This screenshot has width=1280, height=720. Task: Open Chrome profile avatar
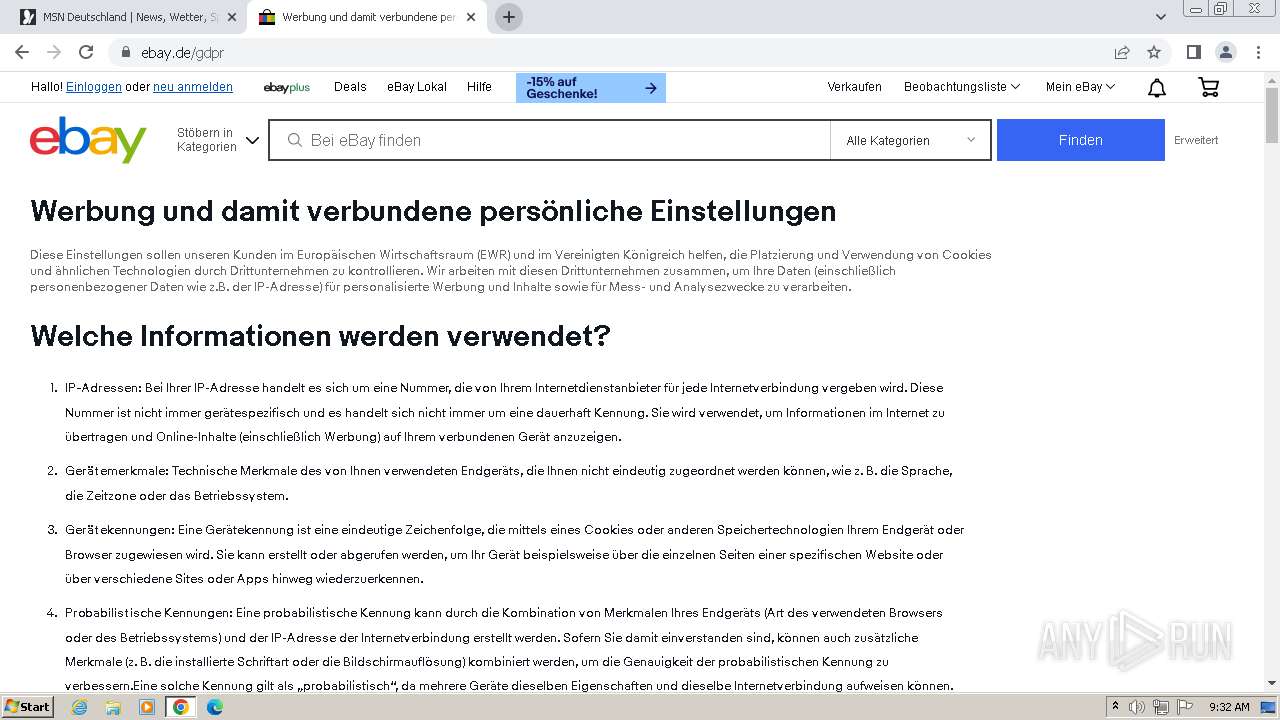(1226, 52)
